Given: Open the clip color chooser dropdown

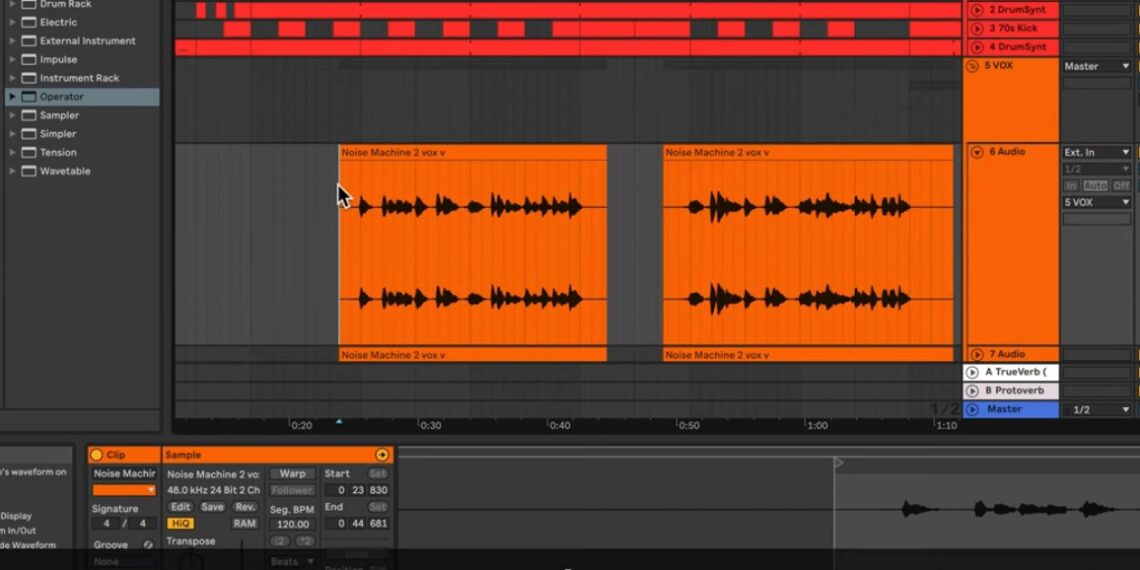Looking at the screenshot, I should pyautogui.click(x=125, y=490).
